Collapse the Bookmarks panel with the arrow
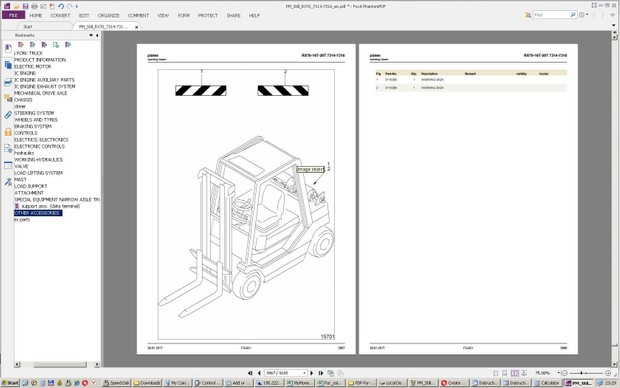620x388 pixels. pyautogui.click(x=97, y=35)
